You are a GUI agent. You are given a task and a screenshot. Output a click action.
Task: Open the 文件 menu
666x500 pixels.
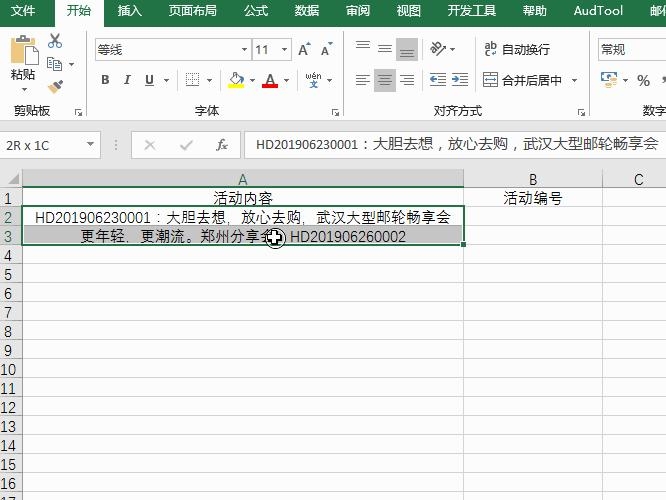pos(23,11)
